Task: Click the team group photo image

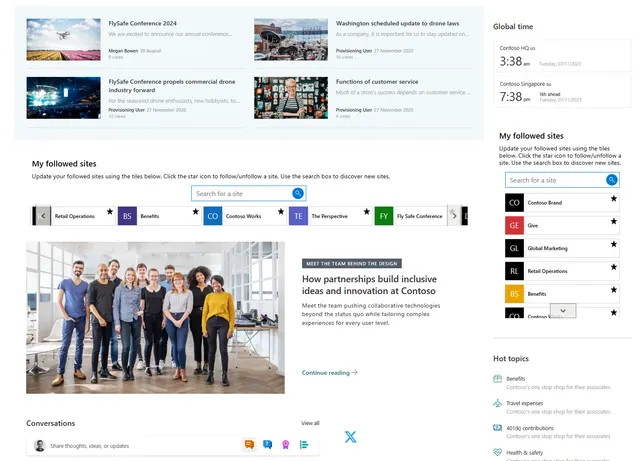Action: click(x=155, y=318)
